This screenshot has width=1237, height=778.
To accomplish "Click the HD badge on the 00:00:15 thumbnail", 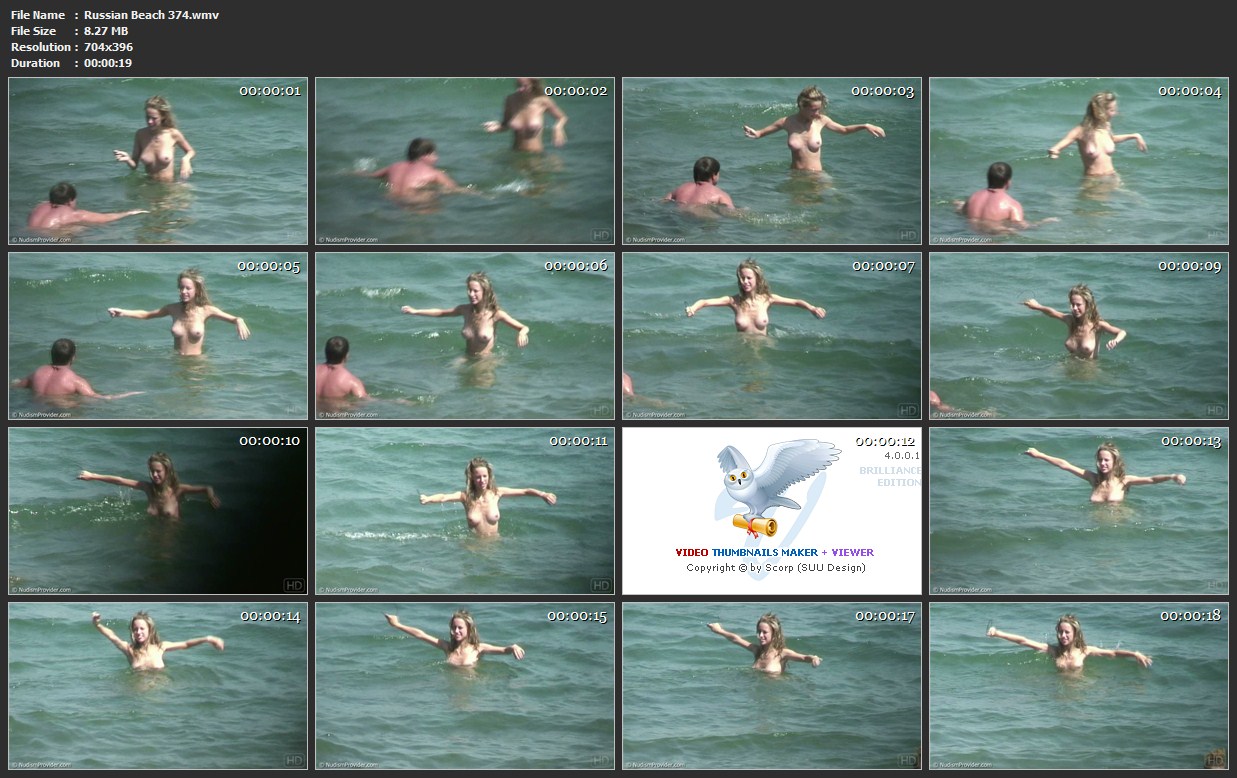I will click(x=601, y=760).
